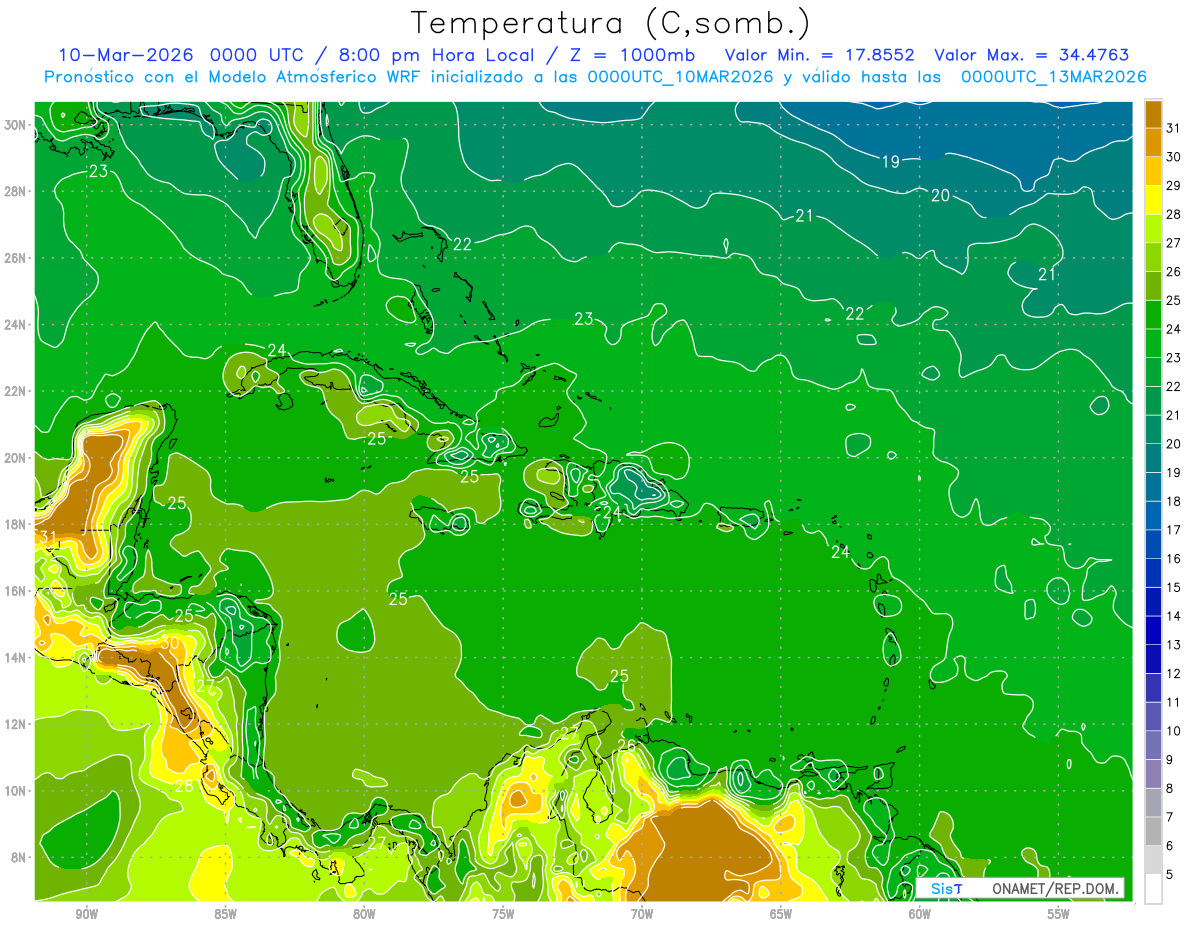Click the "85W" longitude axis label
The width and height of the screenshot is (1200, 927).
click(x=225, y=915)
